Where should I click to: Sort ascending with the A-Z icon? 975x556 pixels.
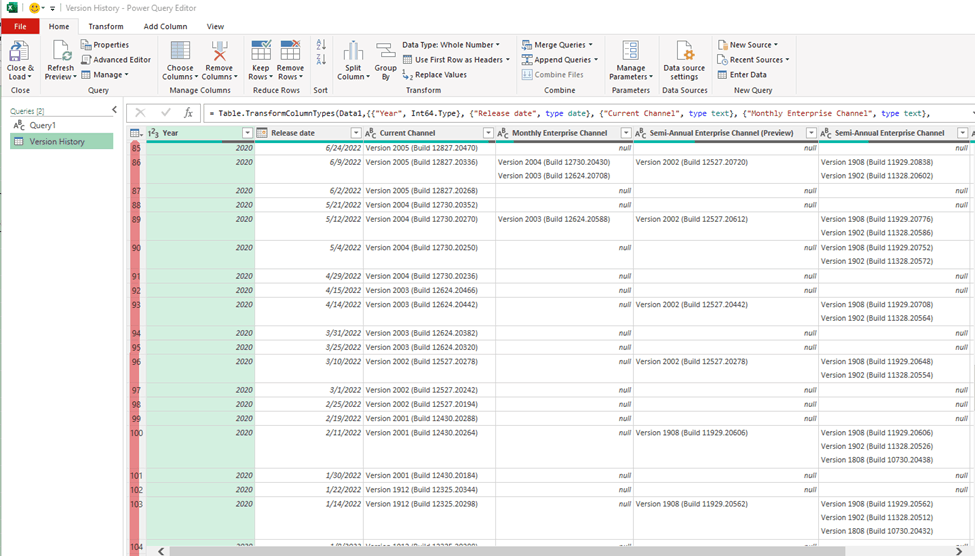(321, 45)
